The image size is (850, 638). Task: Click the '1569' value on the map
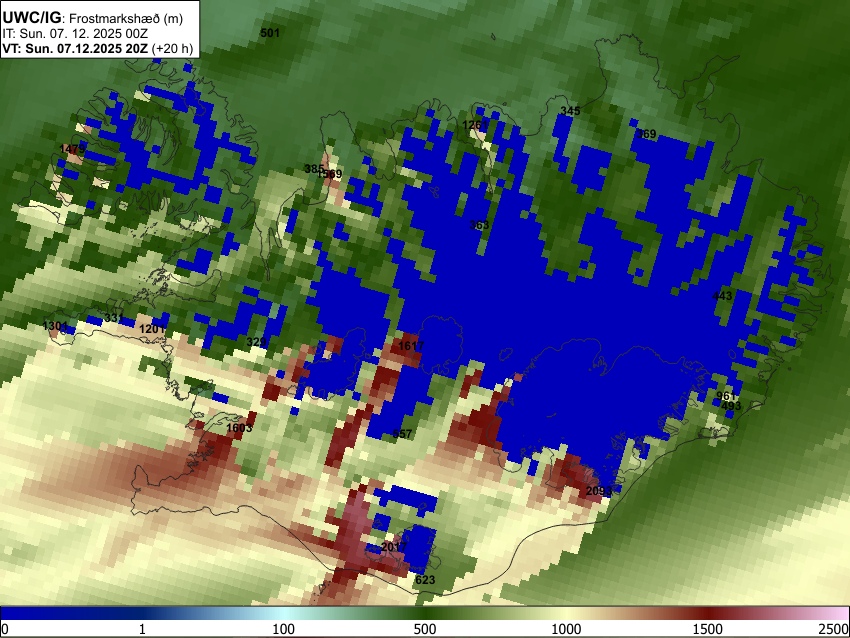pyautogui.click(x=330, y=174)
